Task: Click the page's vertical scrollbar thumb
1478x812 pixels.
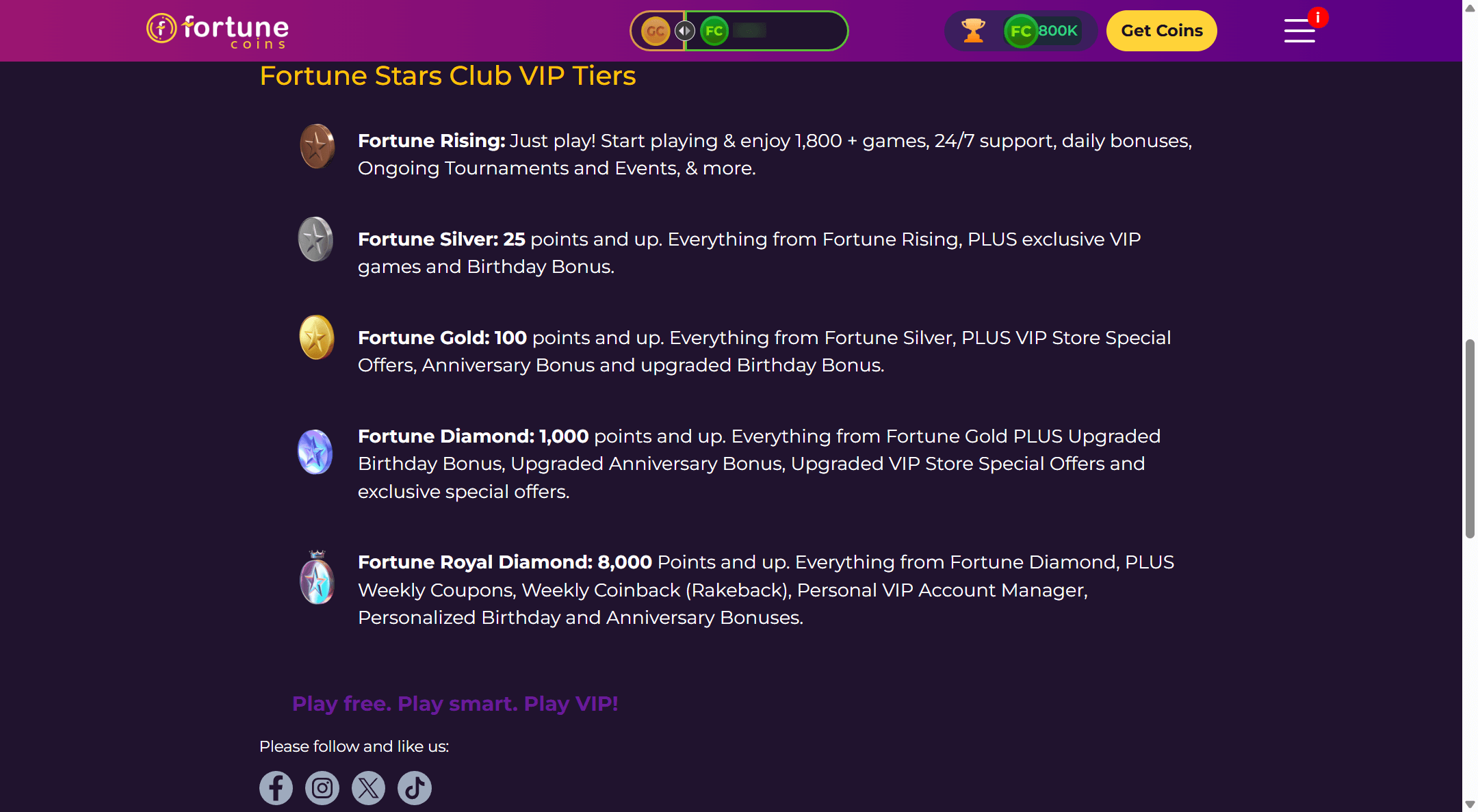Action: click(x=1470, y=438)
